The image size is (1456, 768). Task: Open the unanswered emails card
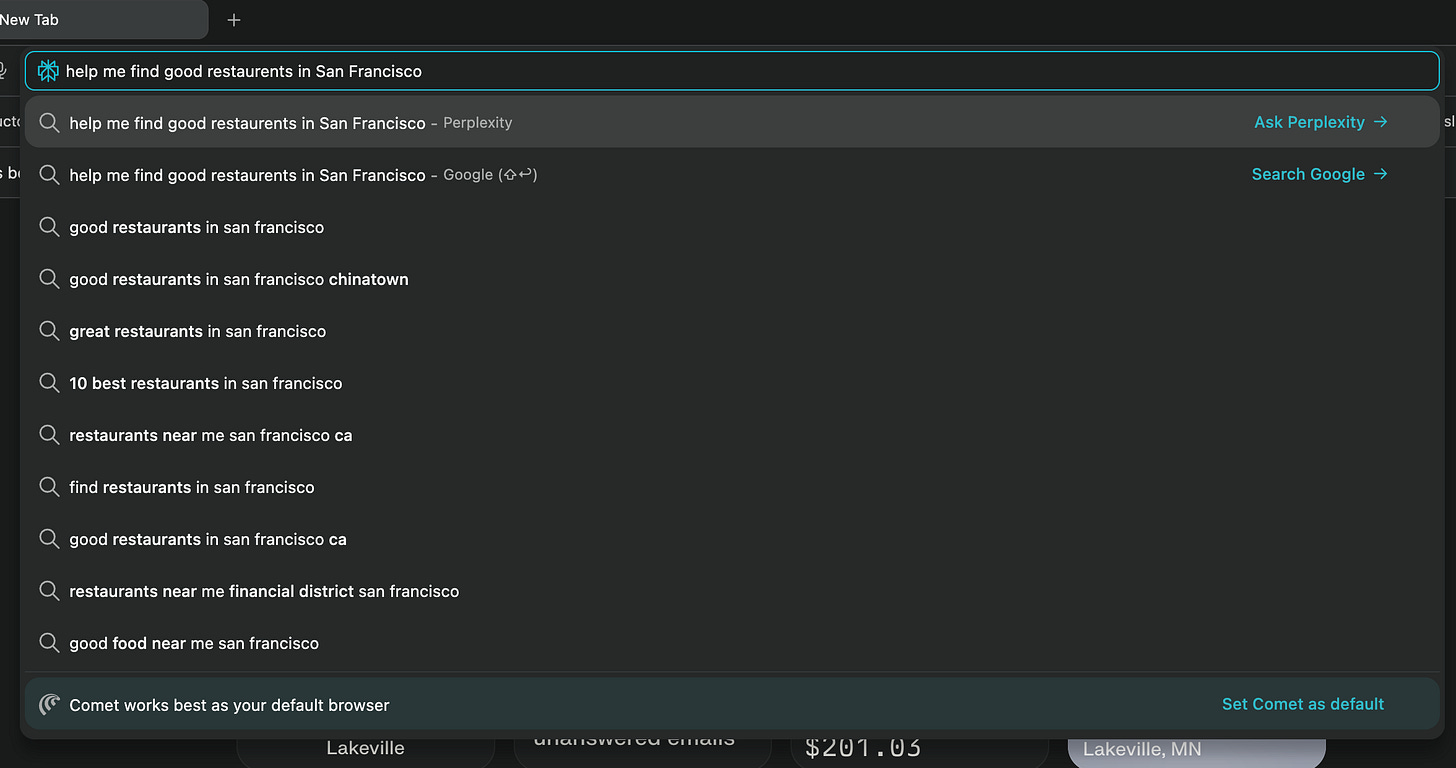[642, 752]
